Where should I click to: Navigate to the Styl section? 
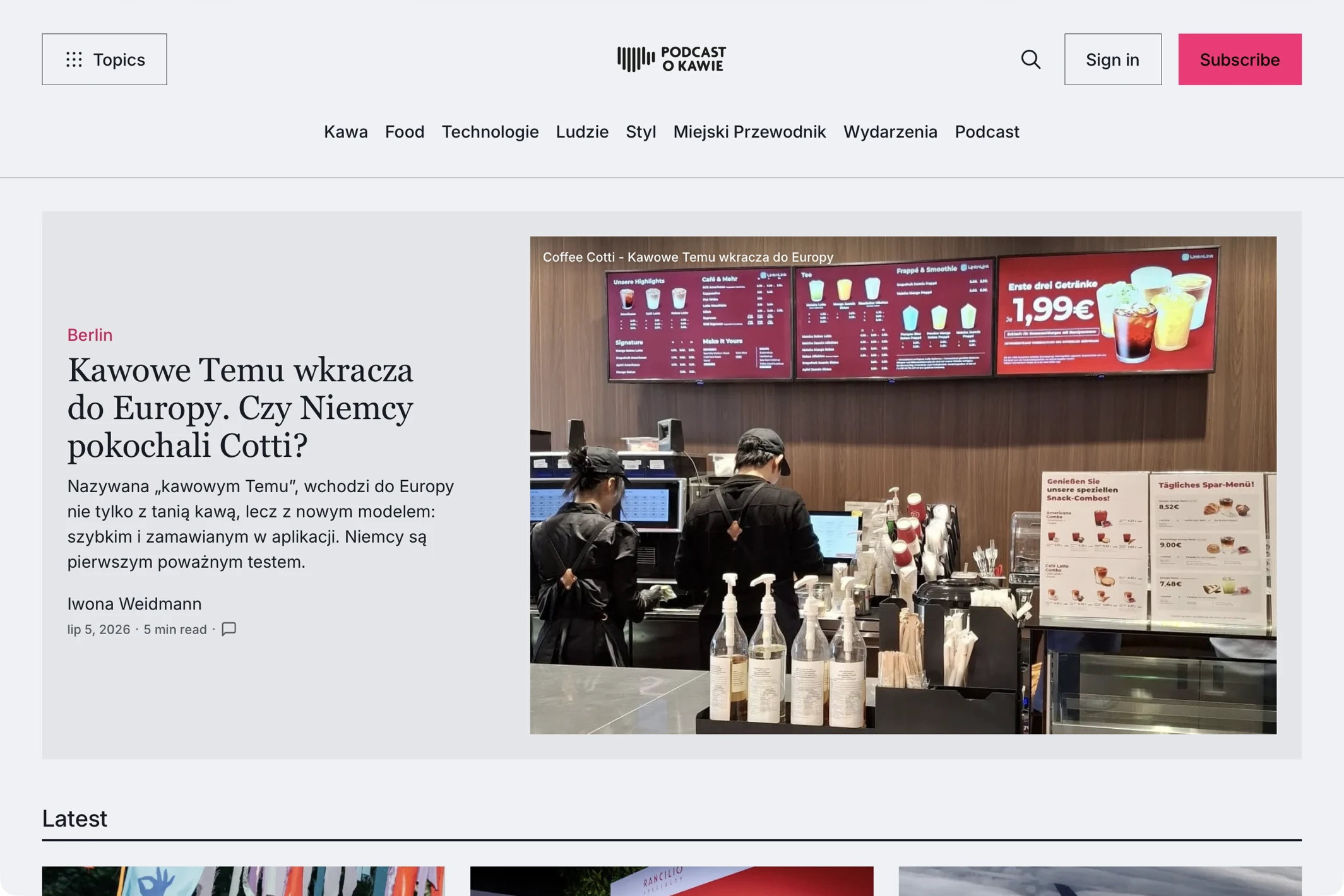[x=641, y=131]
